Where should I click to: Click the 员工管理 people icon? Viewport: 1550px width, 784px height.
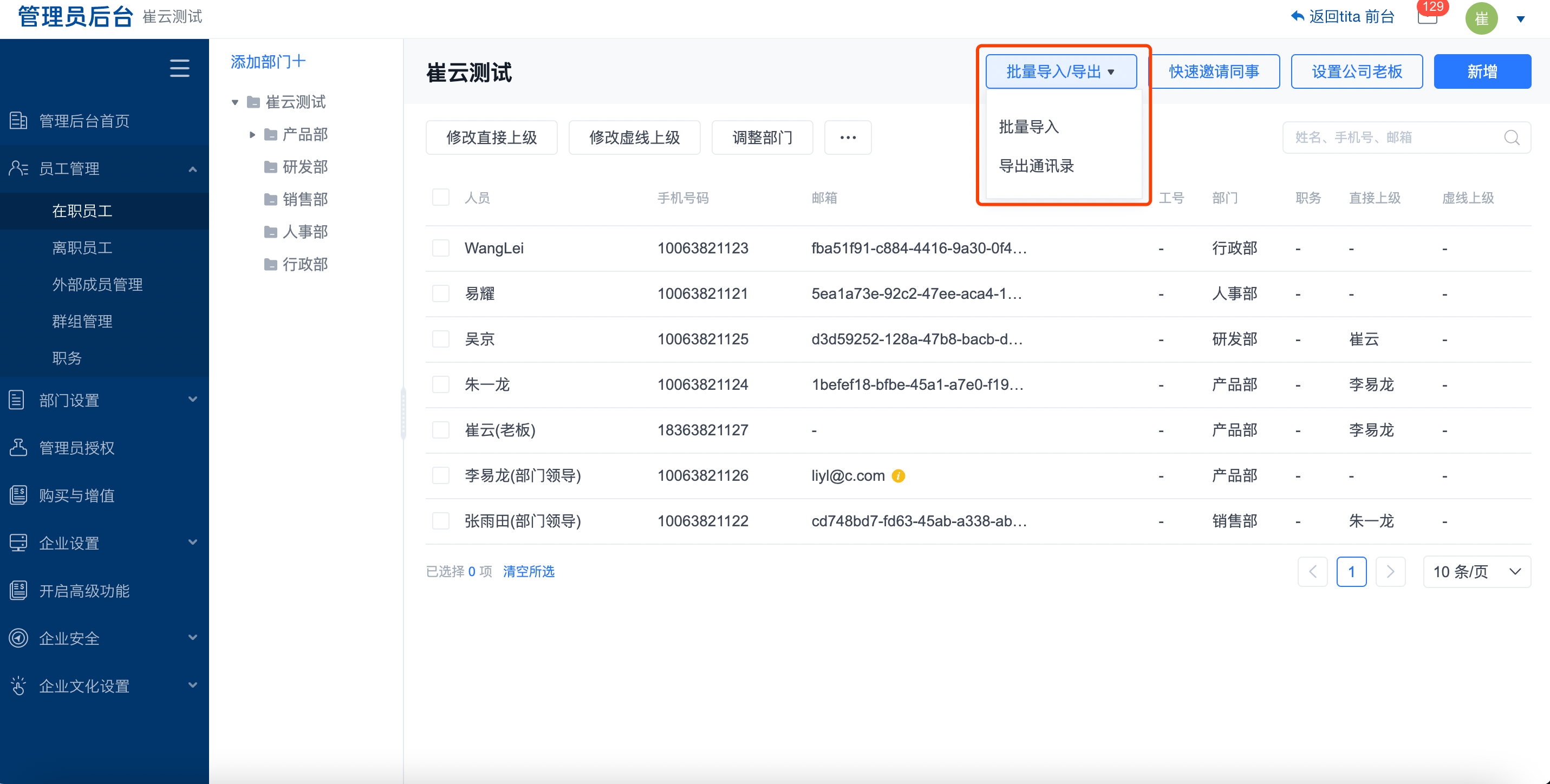pyautogui.click(x=18, y=168)
